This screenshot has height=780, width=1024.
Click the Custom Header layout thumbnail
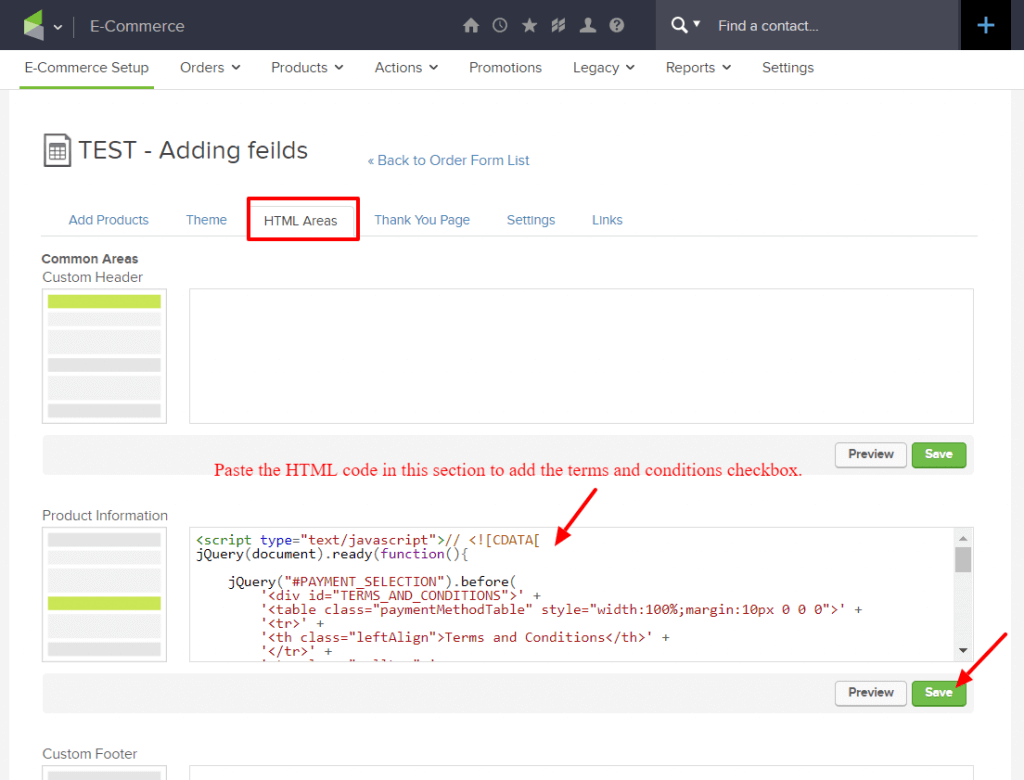[x=104, y=356]
